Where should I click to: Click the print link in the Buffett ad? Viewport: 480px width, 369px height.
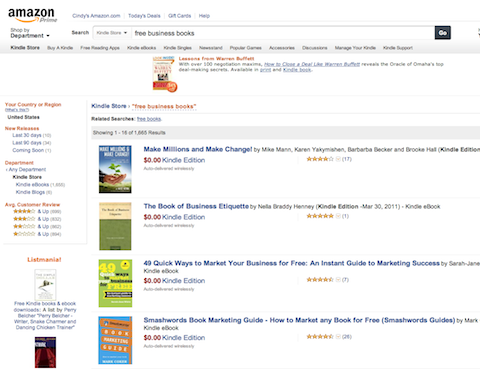(x=265, y=70)
